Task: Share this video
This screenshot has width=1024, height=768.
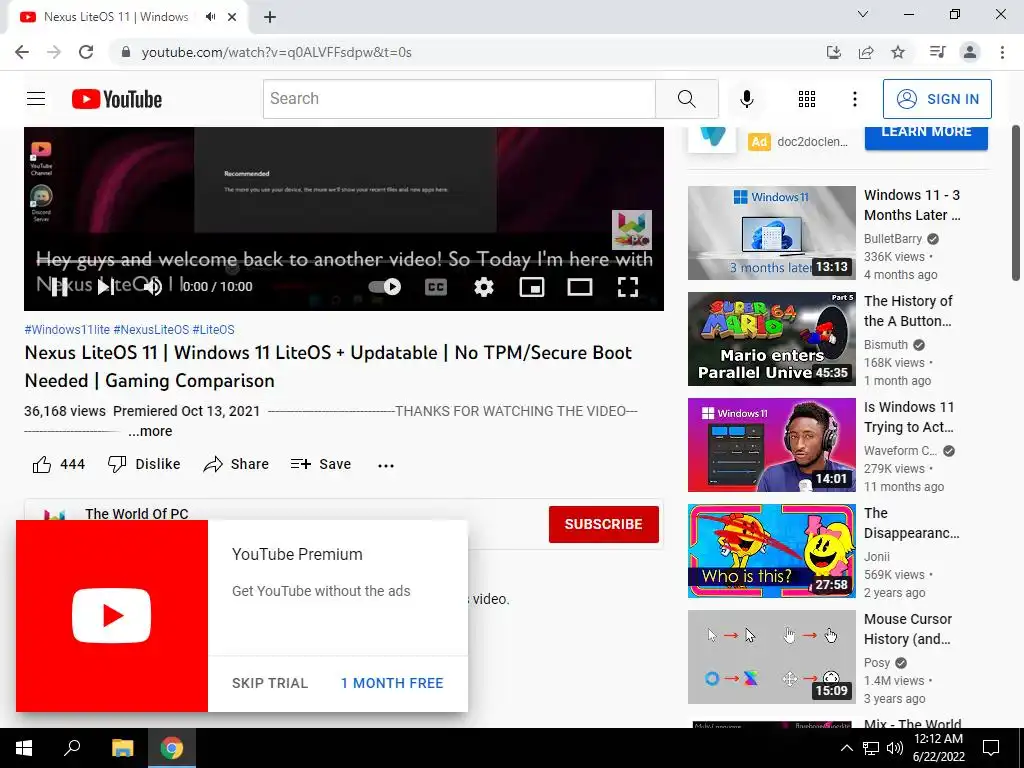Action: [236, 464]
